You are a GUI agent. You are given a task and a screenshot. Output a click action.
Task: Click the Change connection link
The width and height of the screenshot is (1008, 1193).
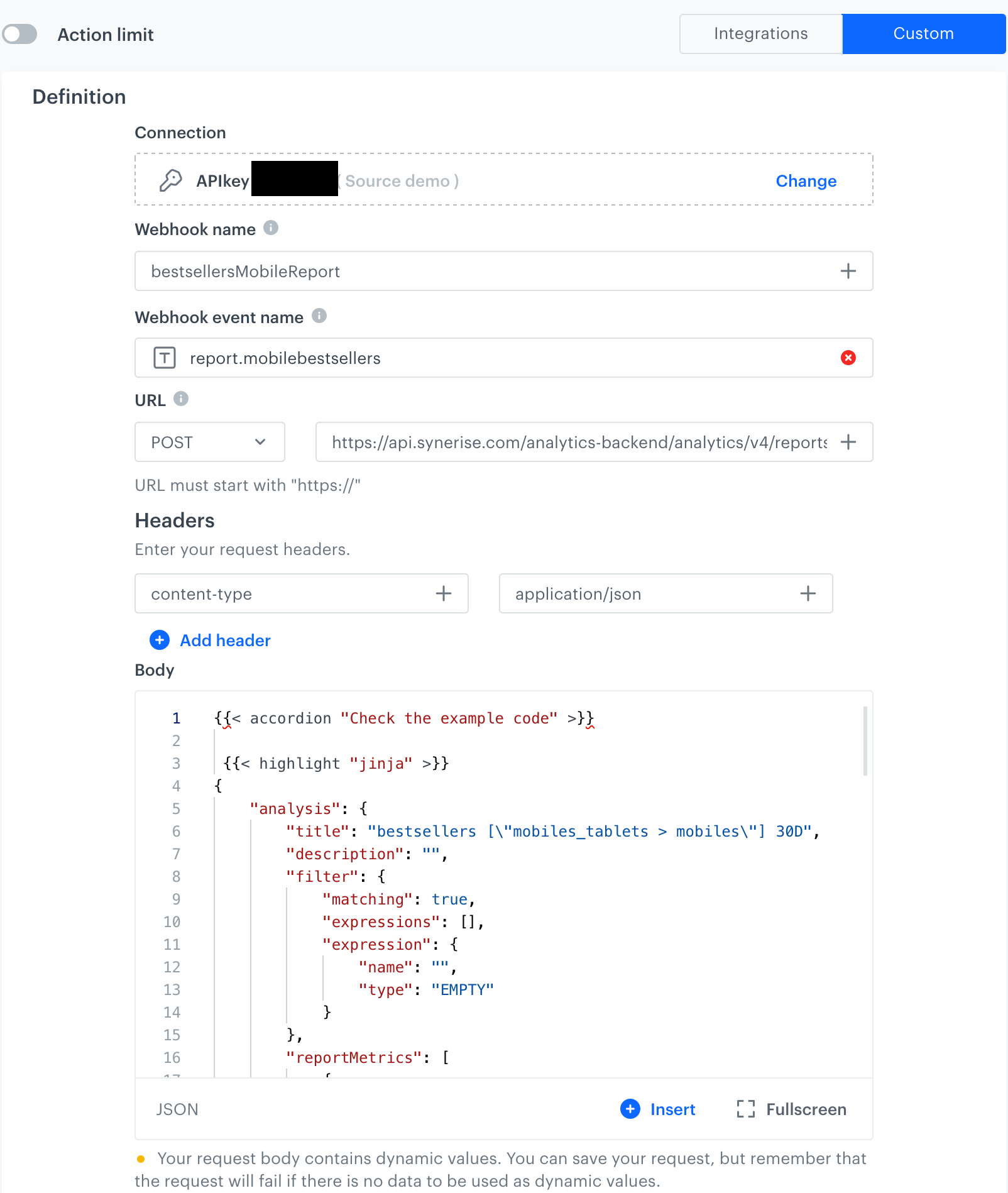[x=806, y=181]
